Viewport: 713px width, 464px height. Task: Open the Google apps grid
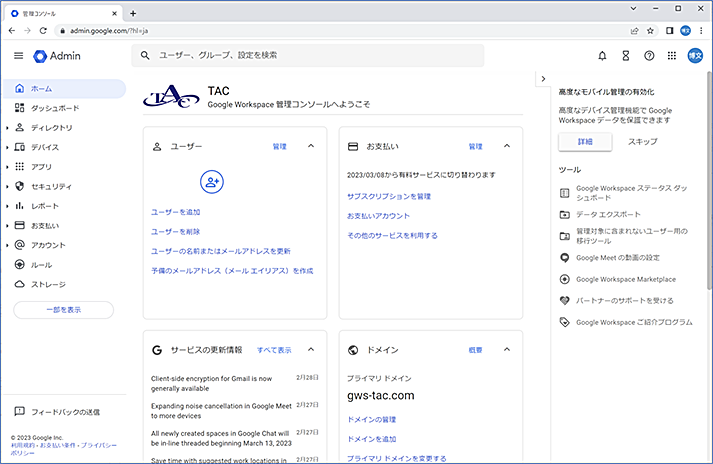672,55
